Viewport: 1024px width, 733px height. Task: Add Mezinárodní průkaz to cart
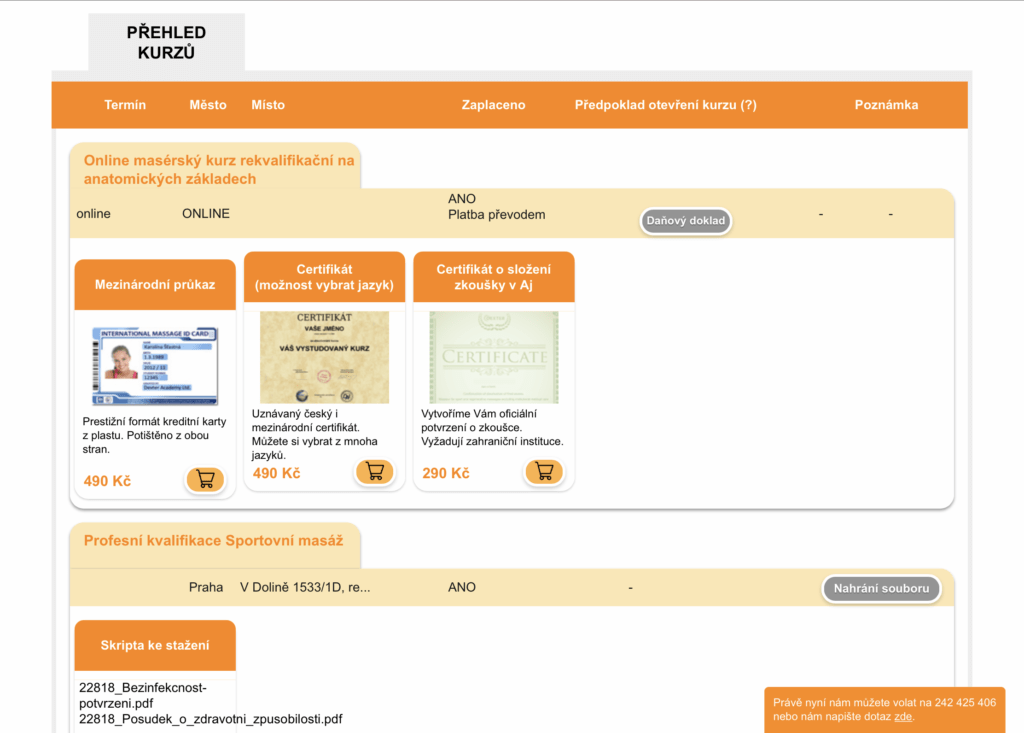[x=205, y=479]
